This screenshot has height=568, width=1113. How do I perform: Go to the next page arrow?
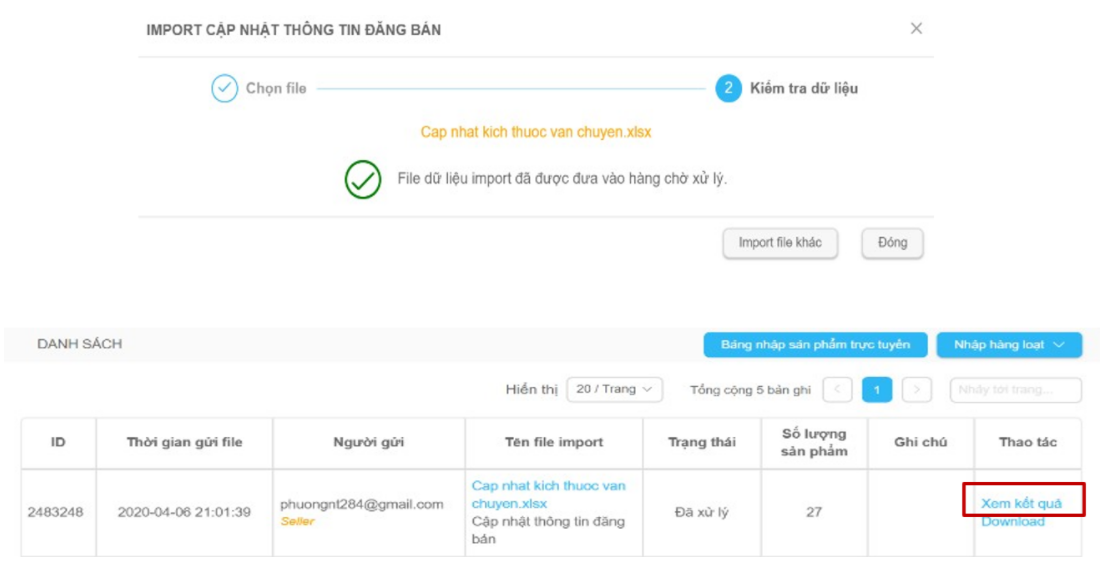[x=917, y=390]
